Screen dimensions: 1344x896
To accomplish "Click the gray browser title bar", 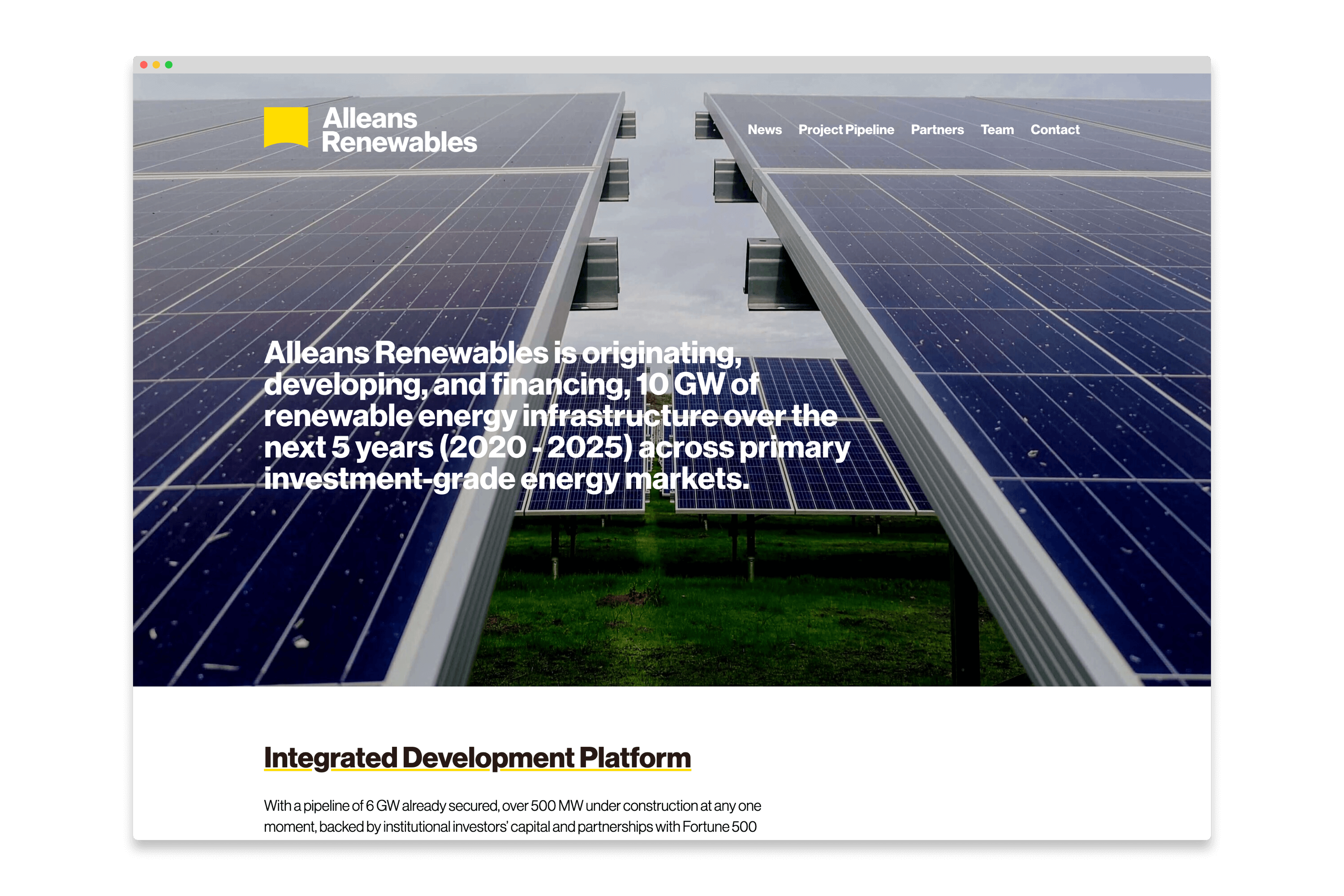I will pyautogui.click(x=672, y=65).
